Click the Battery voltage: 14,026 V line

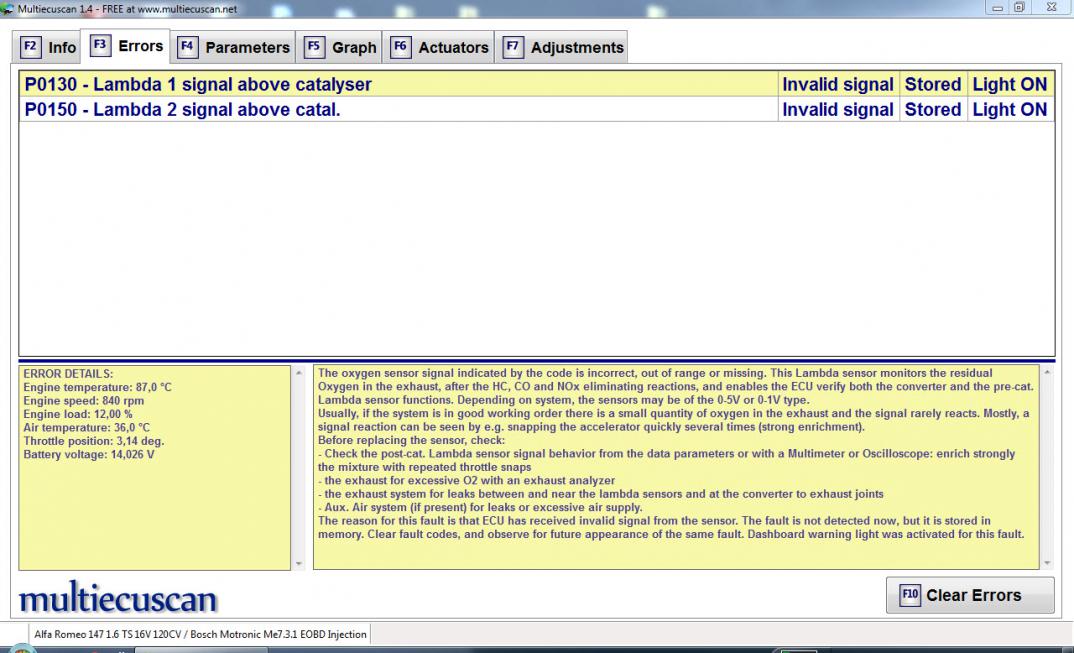pos(89,454)
